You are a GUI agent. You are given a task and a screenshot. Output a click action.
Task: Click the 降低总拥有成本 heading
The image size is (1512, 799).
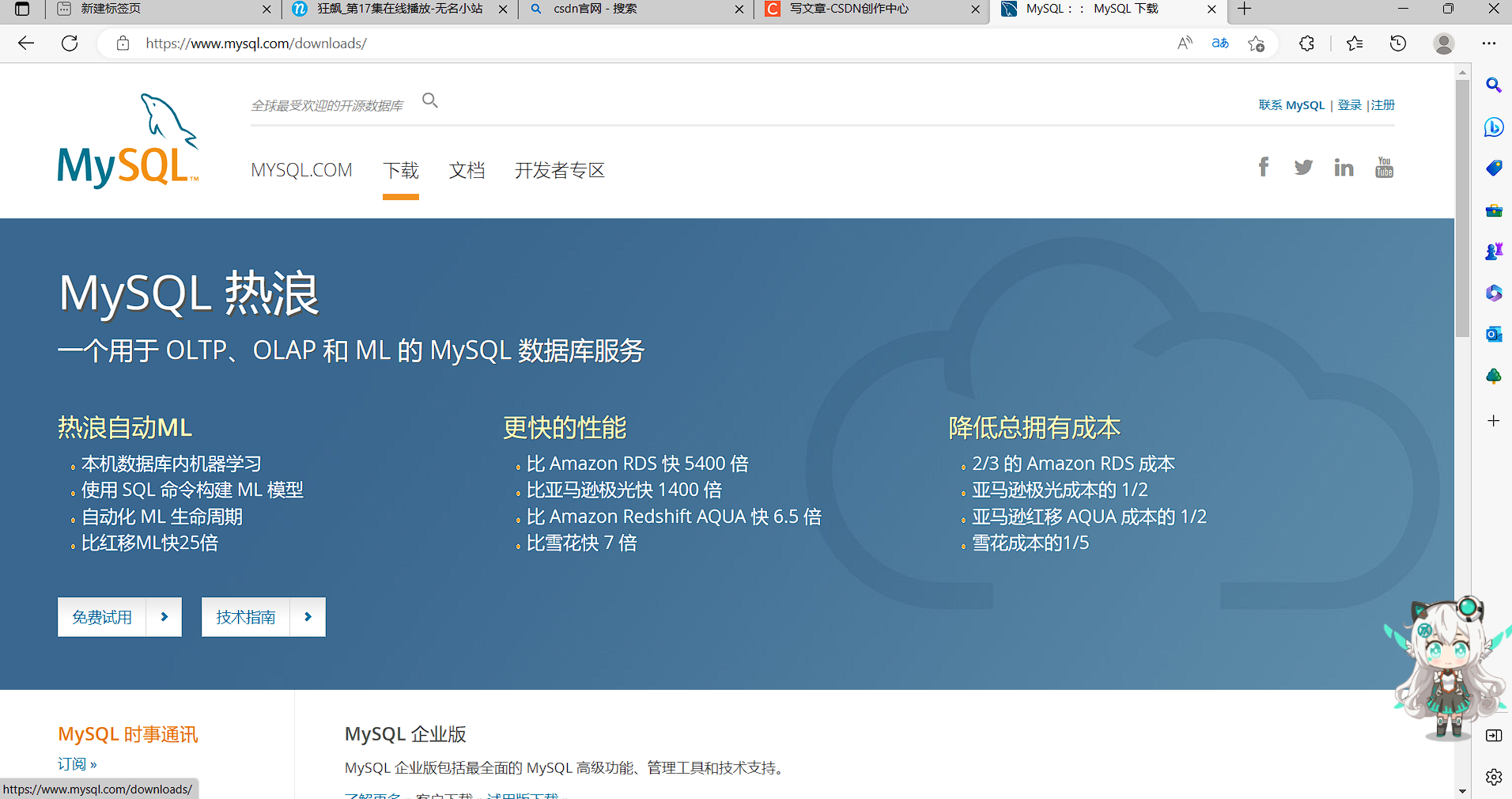click(x=1034, y=427)
